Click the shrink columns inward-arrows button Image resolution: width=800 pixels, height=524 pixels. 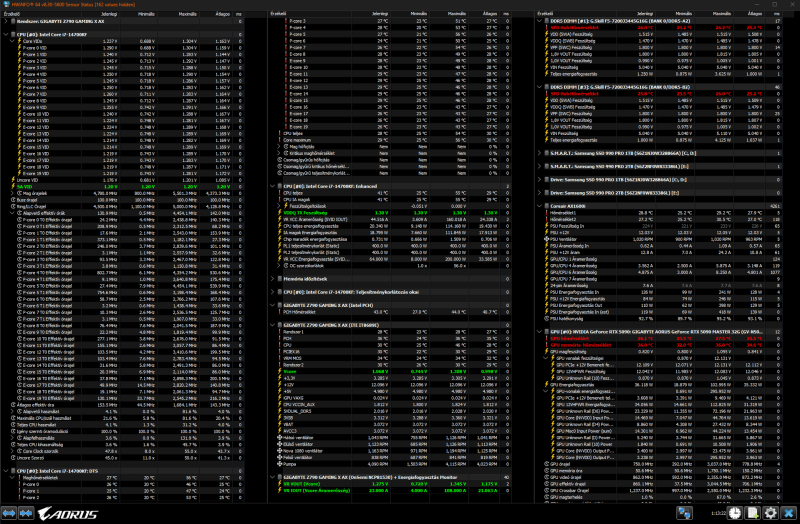pos(26,513)
